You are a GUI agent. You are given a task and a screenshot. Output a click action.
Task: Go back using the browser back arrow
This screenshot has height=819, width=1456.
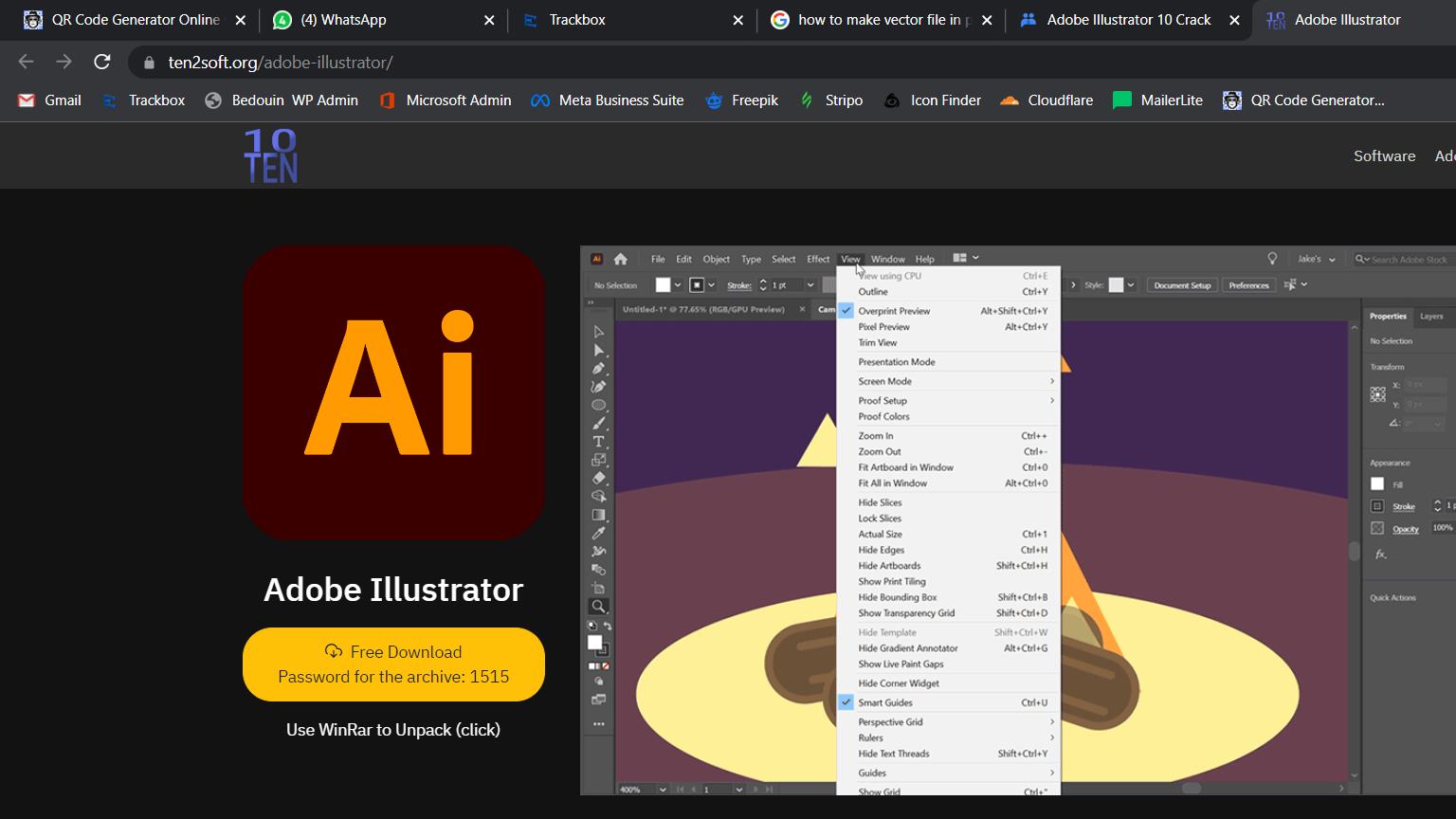coord(26,63)
